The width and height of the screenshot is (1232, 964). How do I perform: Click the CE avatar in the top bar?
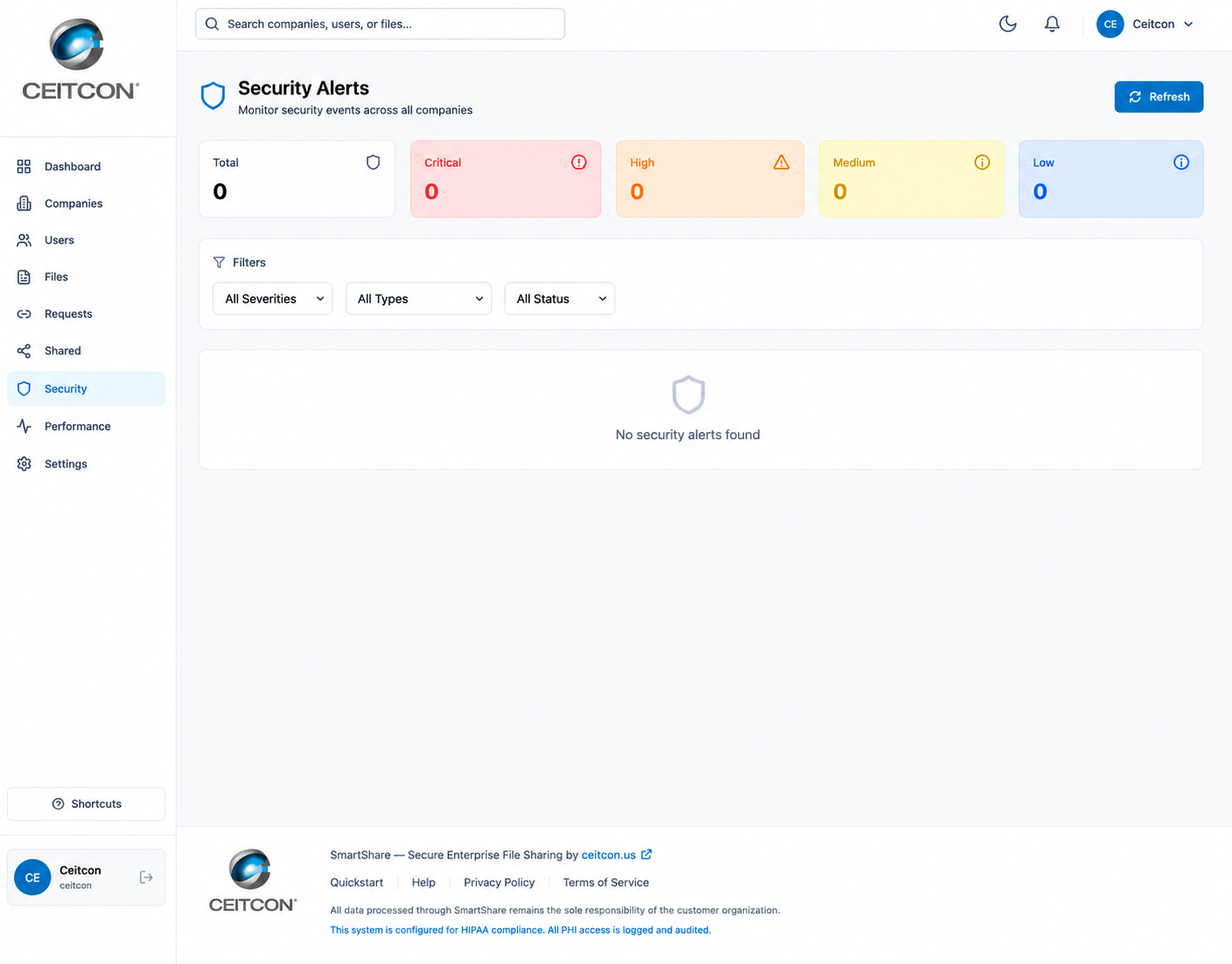coord(1110,24)
